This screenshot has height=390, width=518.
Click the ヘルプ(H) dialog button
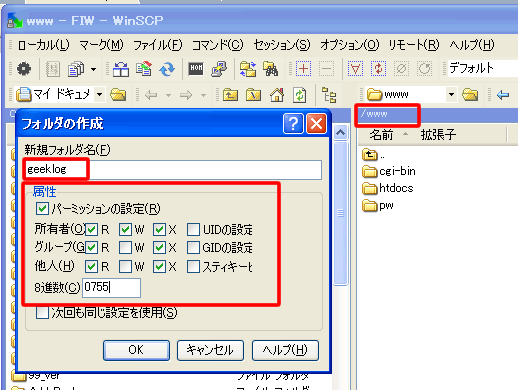pos(285,350)
